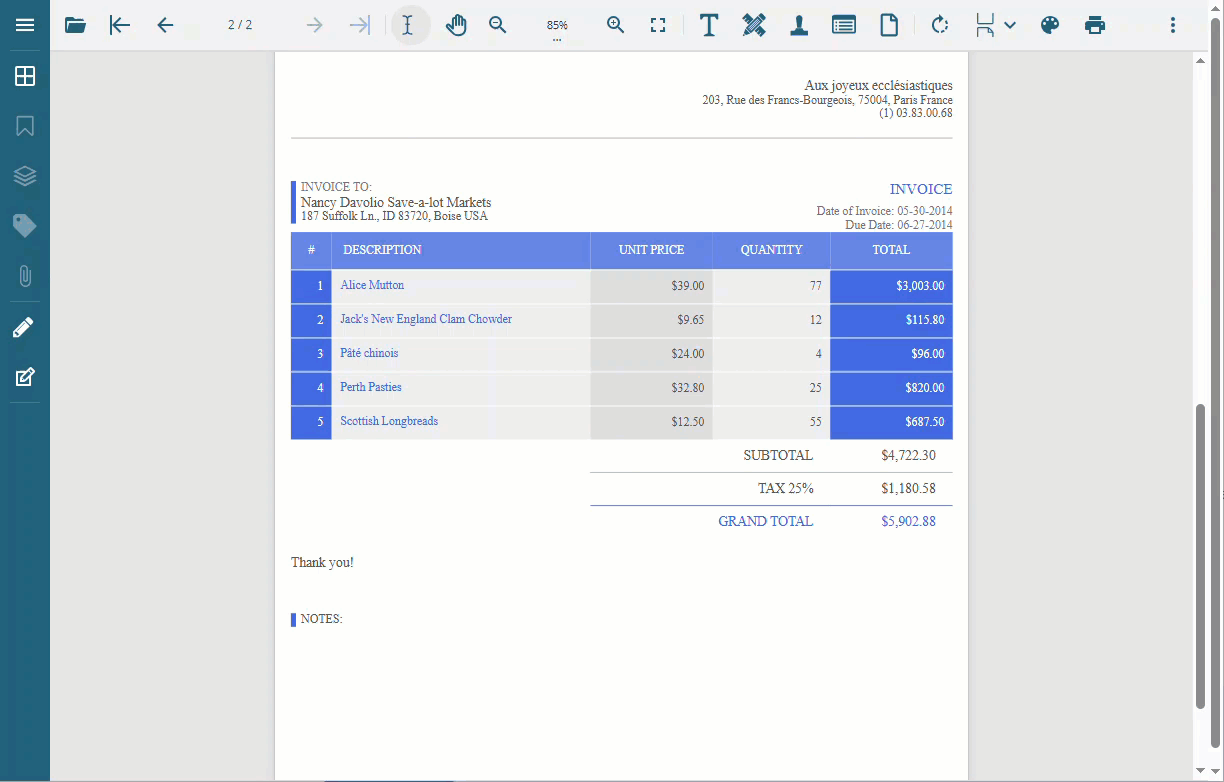1224x782 pixels.
Task: Click the quantity value 77
Action: [x=816, y=286]
